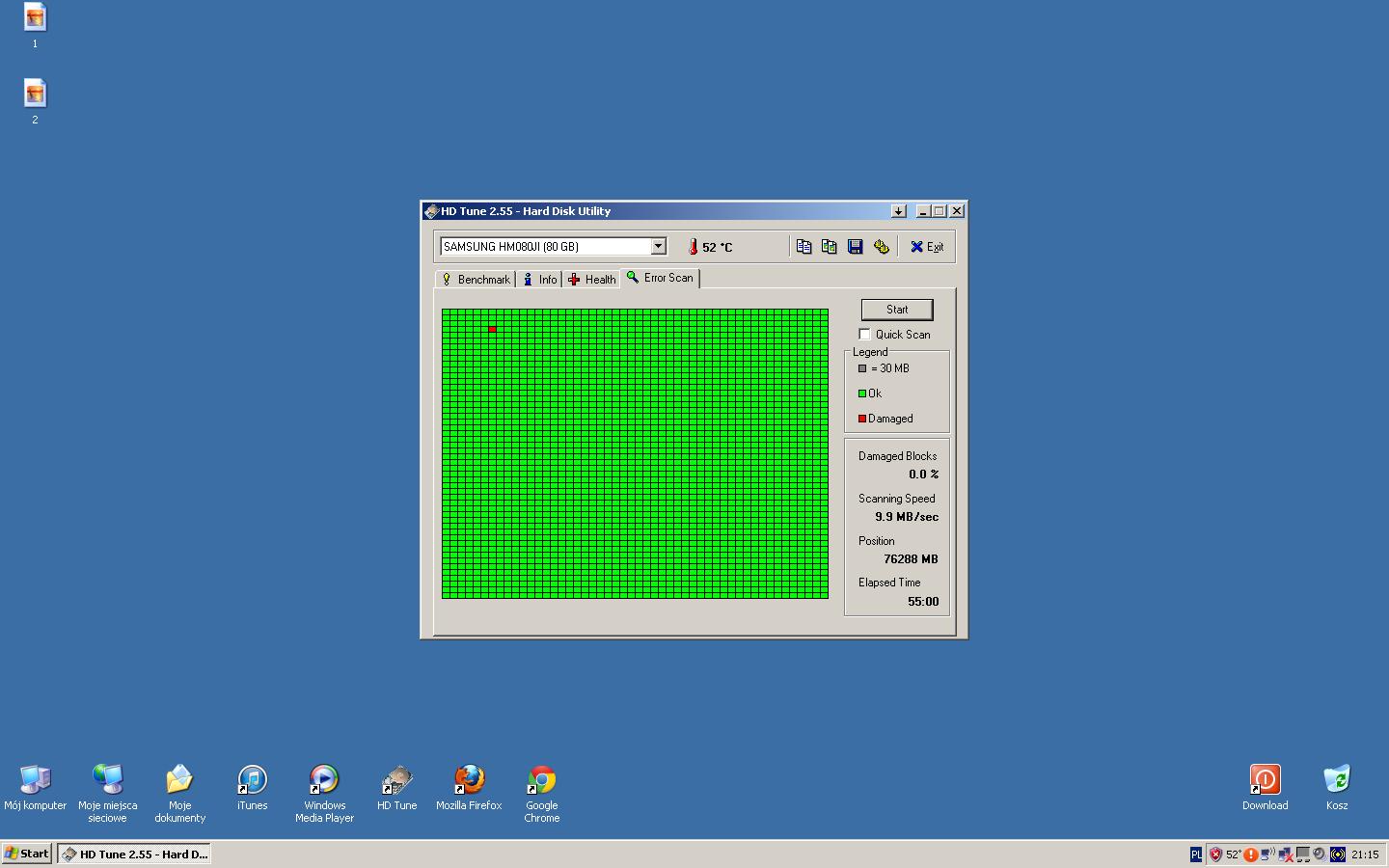Switch to the Benchmark tab
Viewport: 1389px width, 868px height.
click(x=475, y=280)
